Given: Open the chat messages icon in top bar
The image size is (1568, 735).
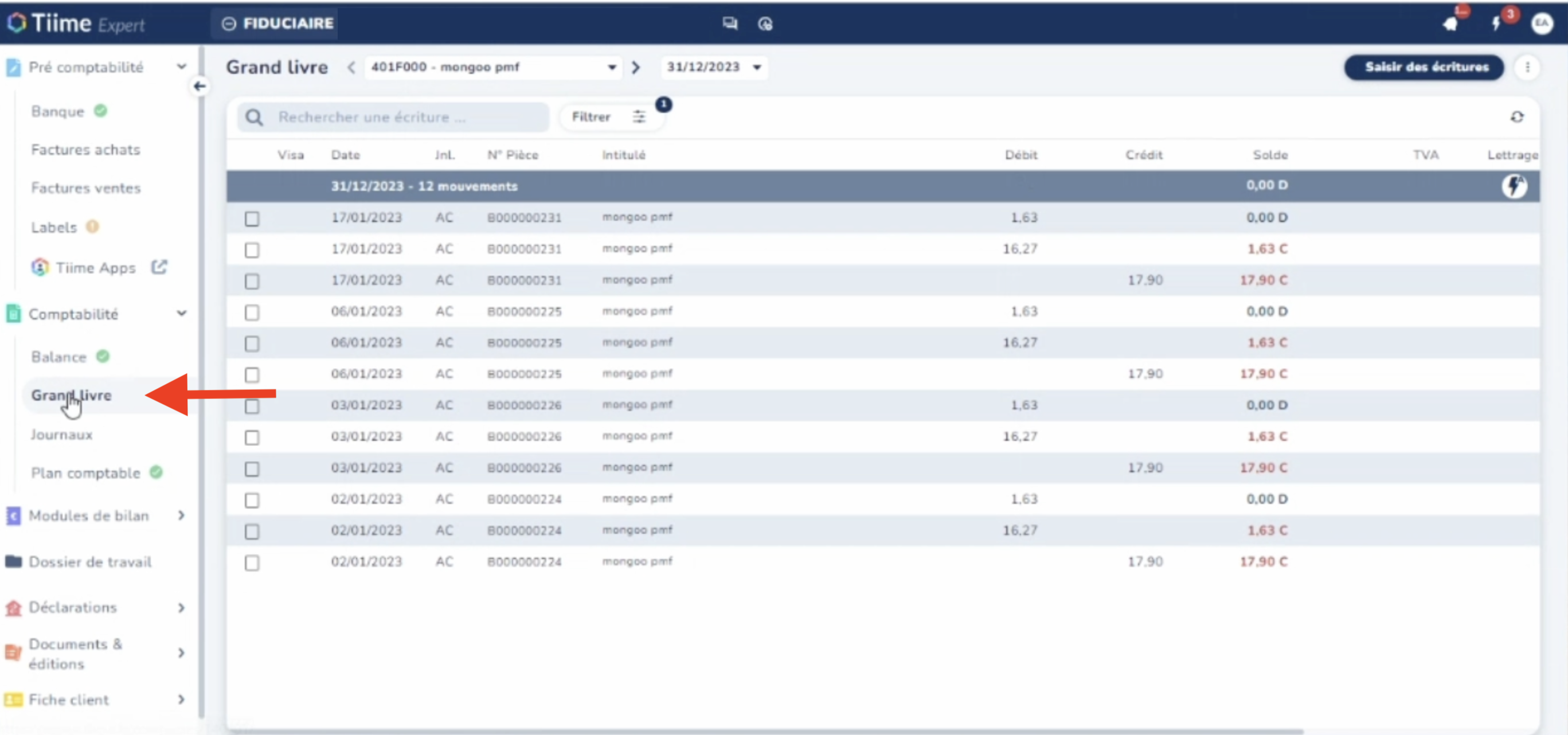Looking at the screenshot, I should click(x=730, y=23).
